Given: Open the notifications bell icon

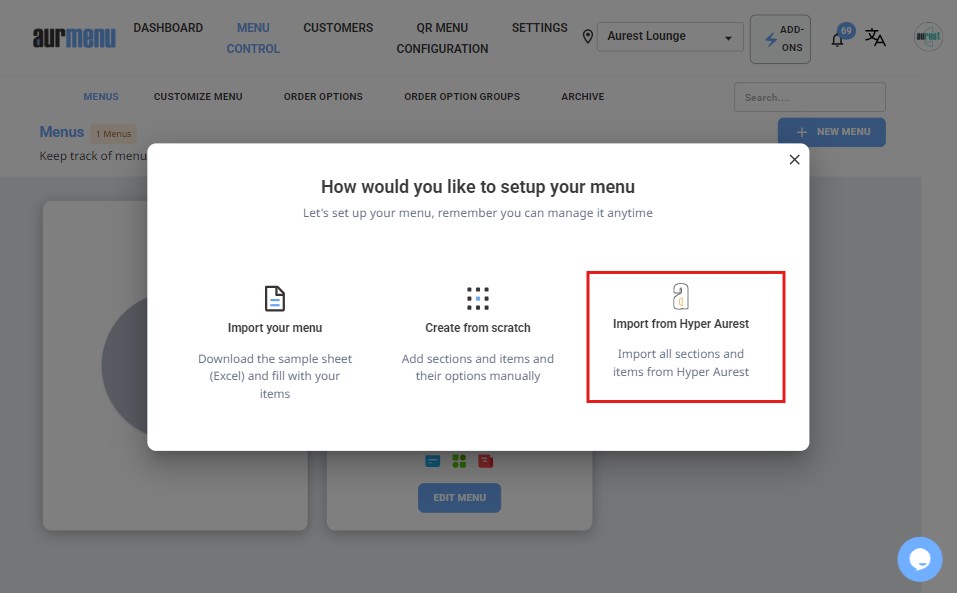Looking at the screenshot, I should click(x=838, y=40).
